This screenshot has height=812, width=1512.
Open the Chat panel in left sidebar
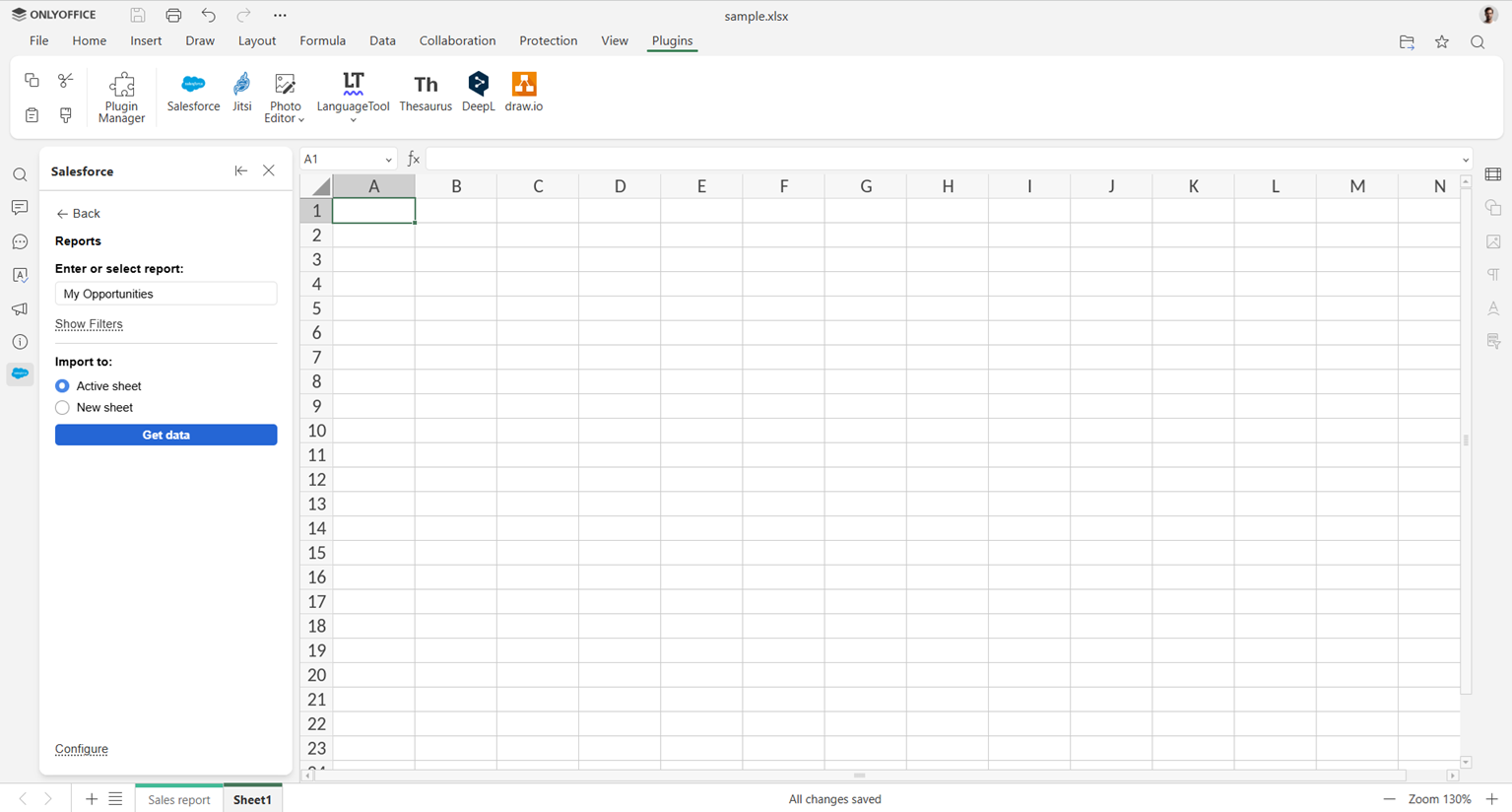(x=20, y=241)
